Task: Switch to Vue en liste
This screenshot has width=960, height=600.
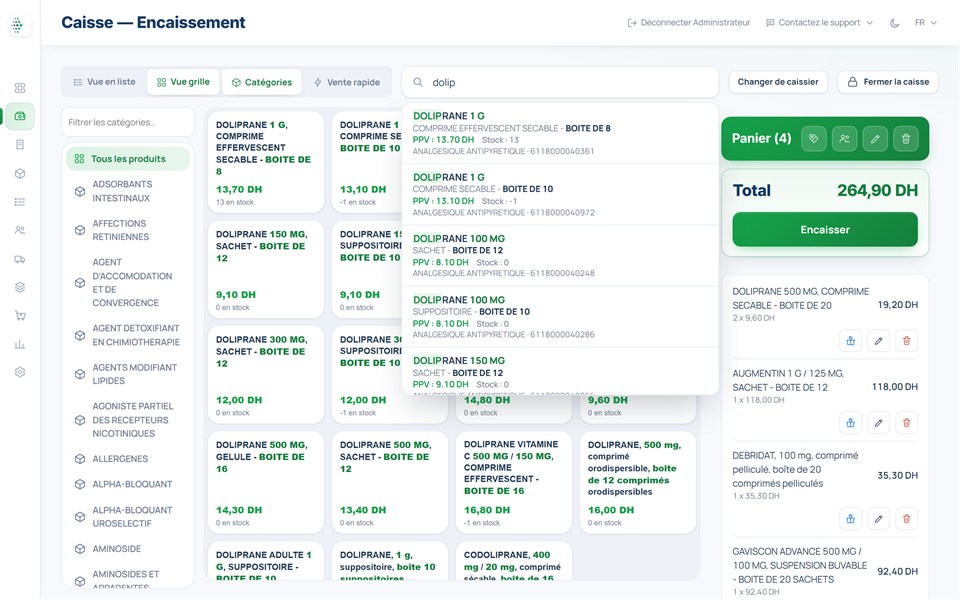Action: coord(104,82)
